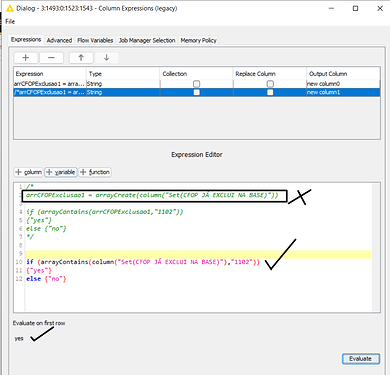This screenshot has width=390, height=375.
Task: Remove selected expression with minus icon
Action: click(51, 58)
